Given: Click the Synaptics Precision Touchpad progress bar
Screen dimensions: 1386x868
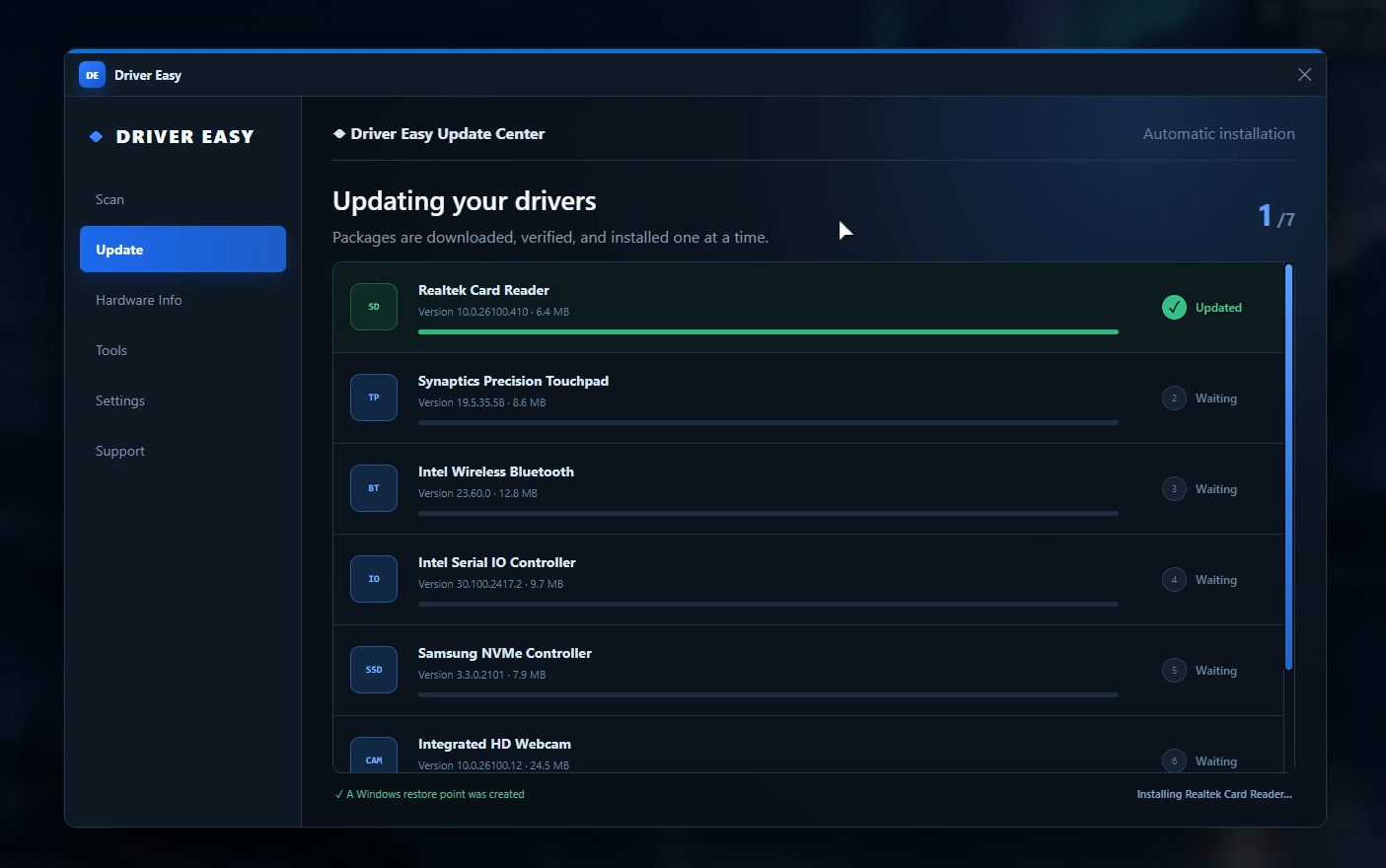Looking at the screenshot, I should [x=768, y=423].
